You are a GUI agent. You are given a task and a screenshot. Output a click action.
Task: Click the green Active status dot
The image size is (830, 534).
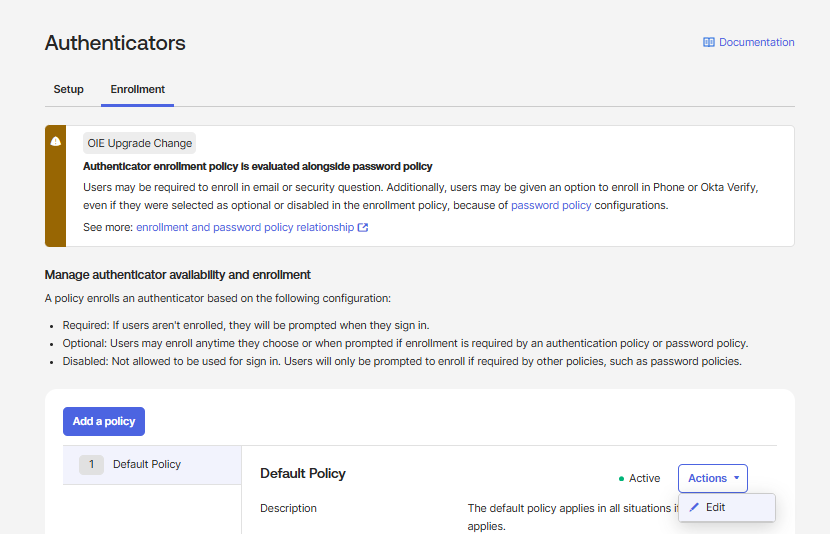pos(621,479)
